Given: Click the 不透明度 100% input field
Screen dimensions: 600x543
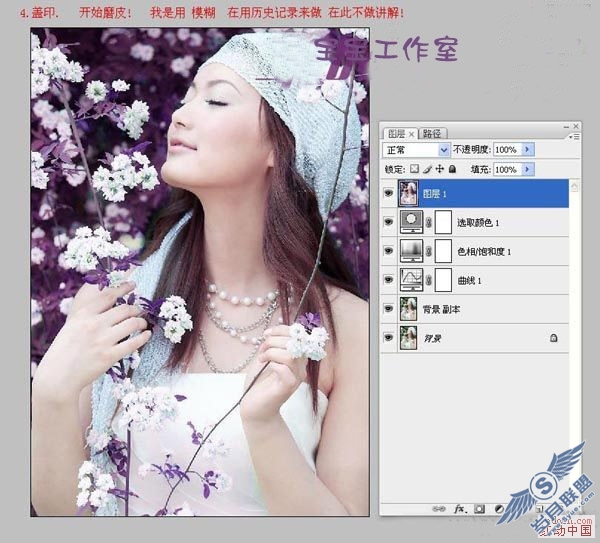Looking at the screenshot, I should [x=507, y=150].
